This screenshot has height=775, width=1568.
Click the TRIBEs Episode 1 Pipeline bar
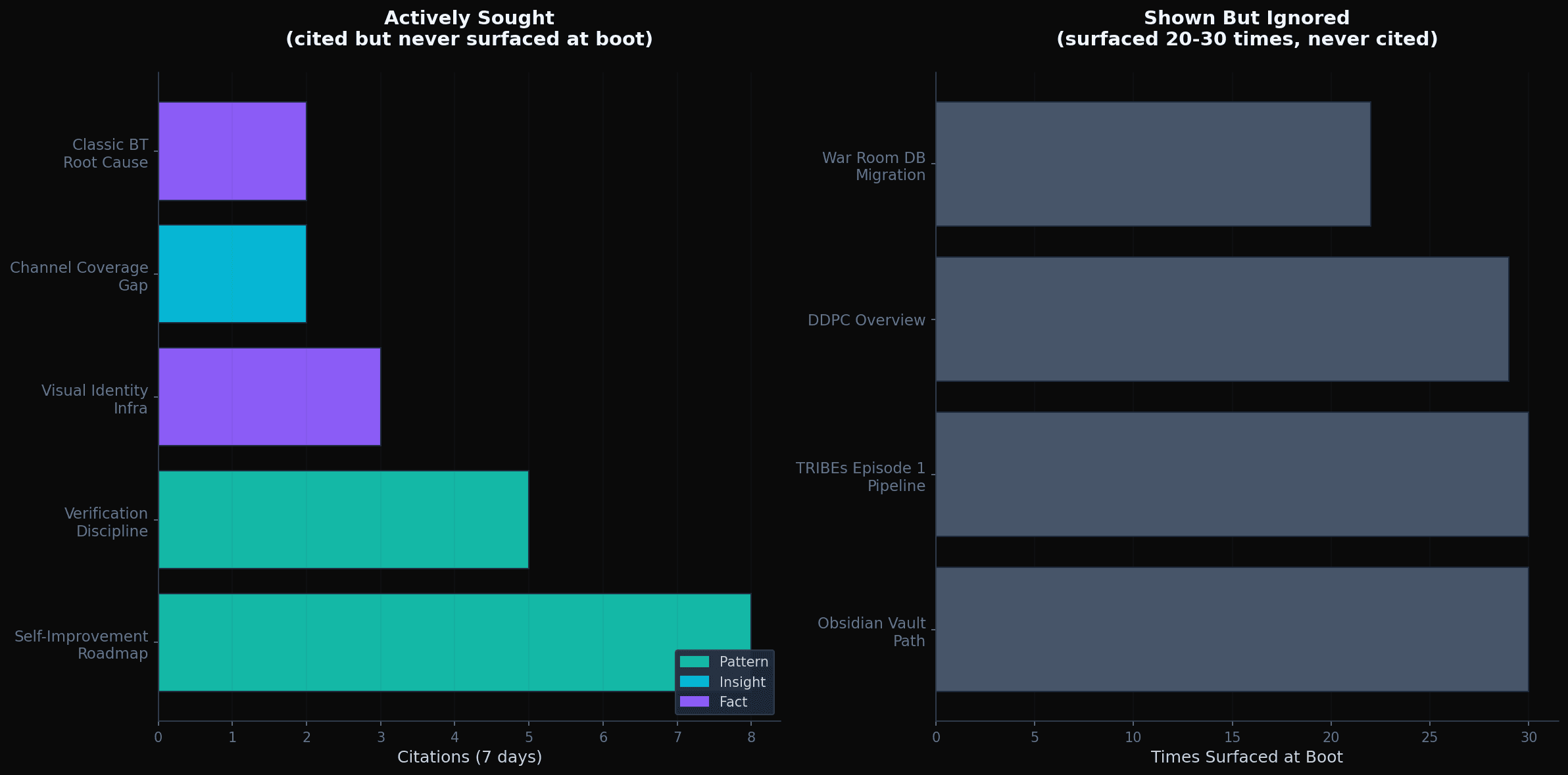[1231, 474]
